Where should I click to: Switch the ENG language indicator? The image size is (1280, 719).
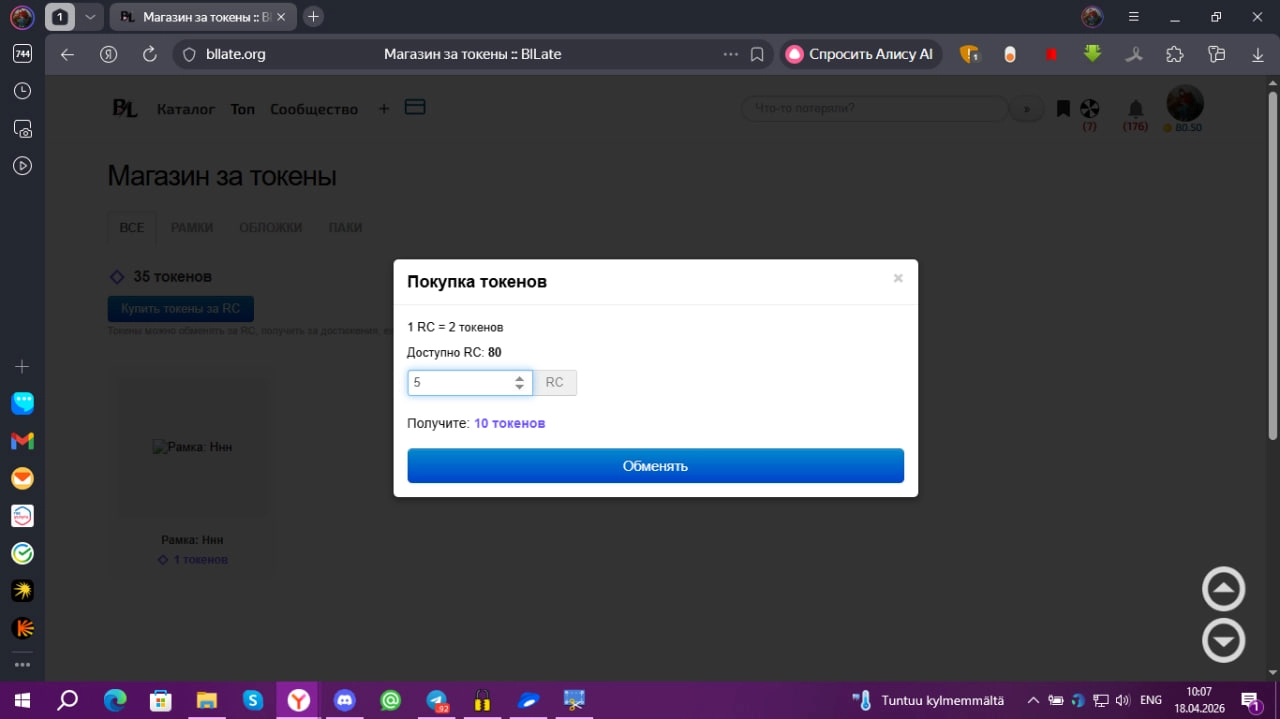coord(1151,700)
